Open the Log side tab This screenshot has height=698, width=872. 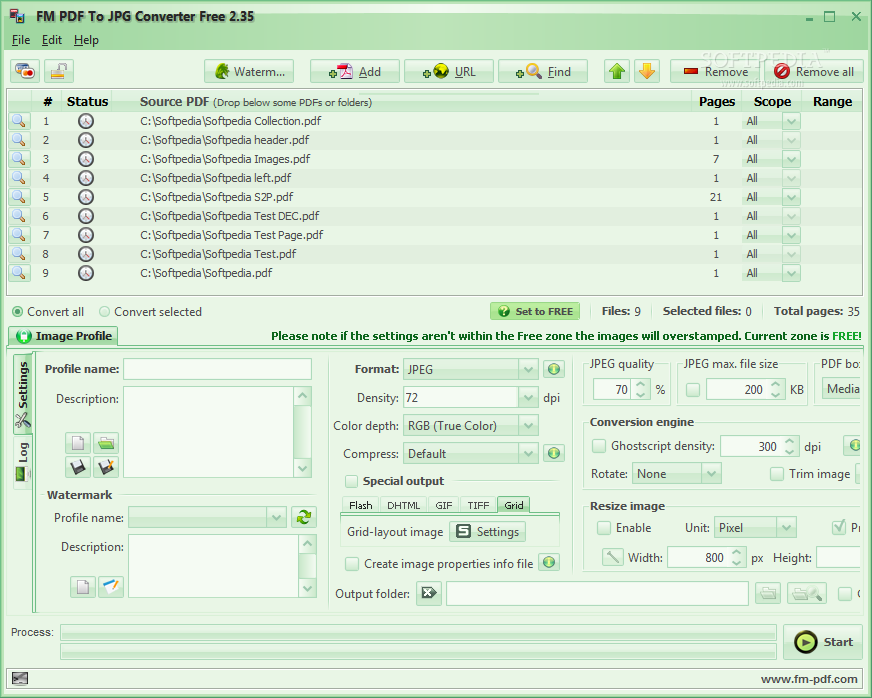coord(22,462)
